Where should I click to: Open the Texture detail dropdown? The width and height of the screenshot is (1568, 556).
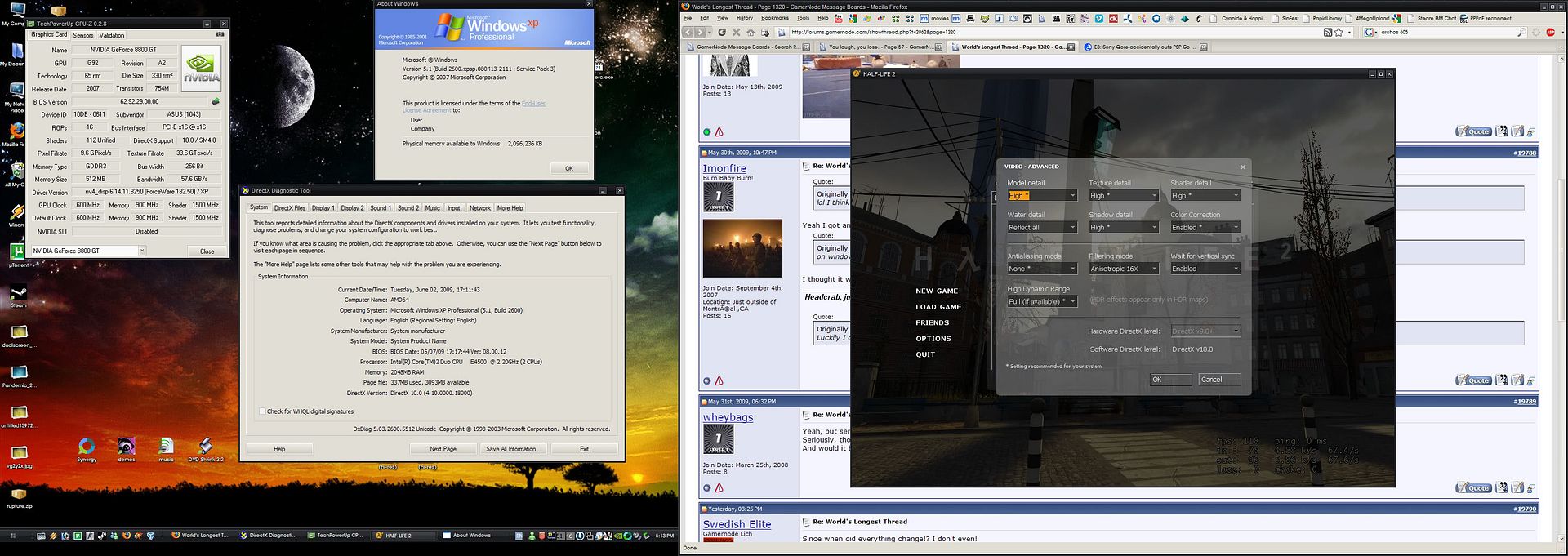1124,195
